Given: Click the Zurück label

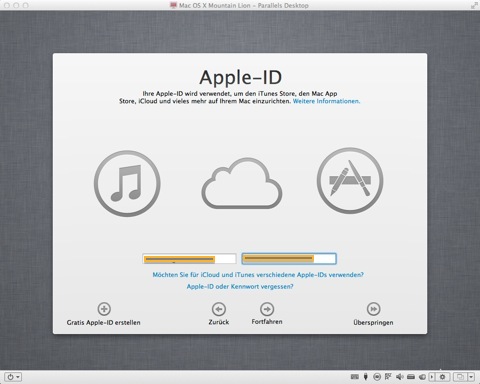Looking at the screenshot, I should pyautogui.click(x=219, y=322).
